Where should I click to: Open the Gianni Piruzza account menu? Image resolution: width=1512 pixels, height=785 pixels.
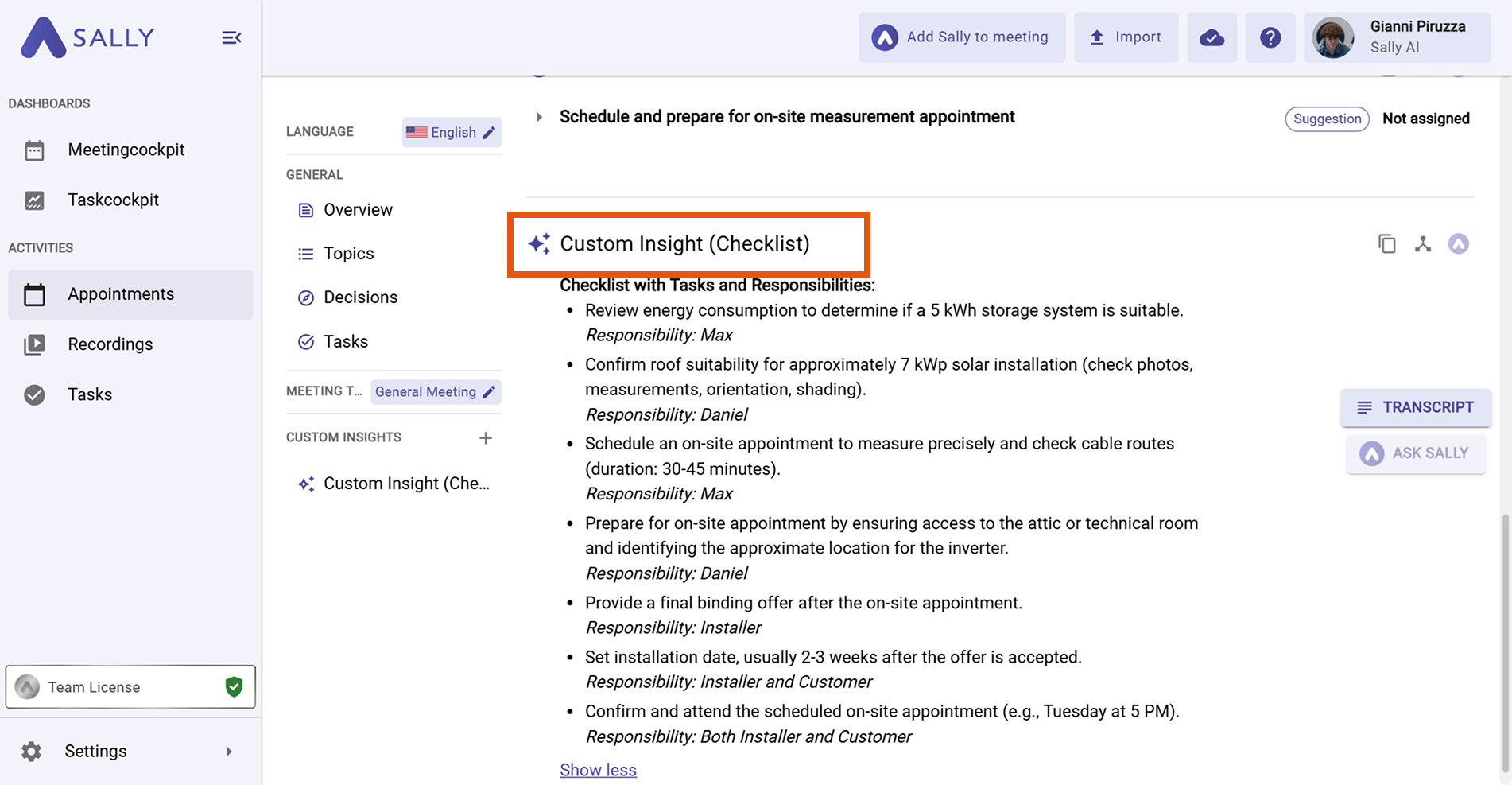(x=1397, y=37)
